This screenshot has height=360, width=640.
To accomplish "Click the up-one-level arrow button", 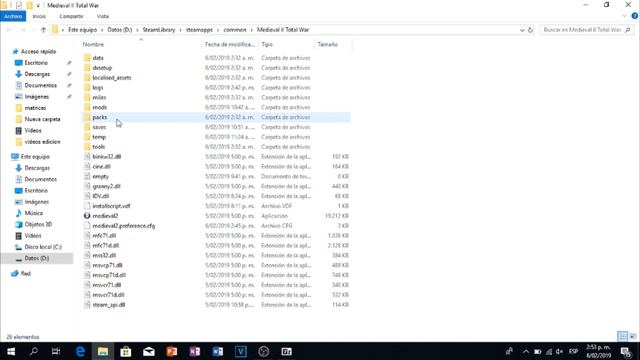I will click(x=43, y=30).
